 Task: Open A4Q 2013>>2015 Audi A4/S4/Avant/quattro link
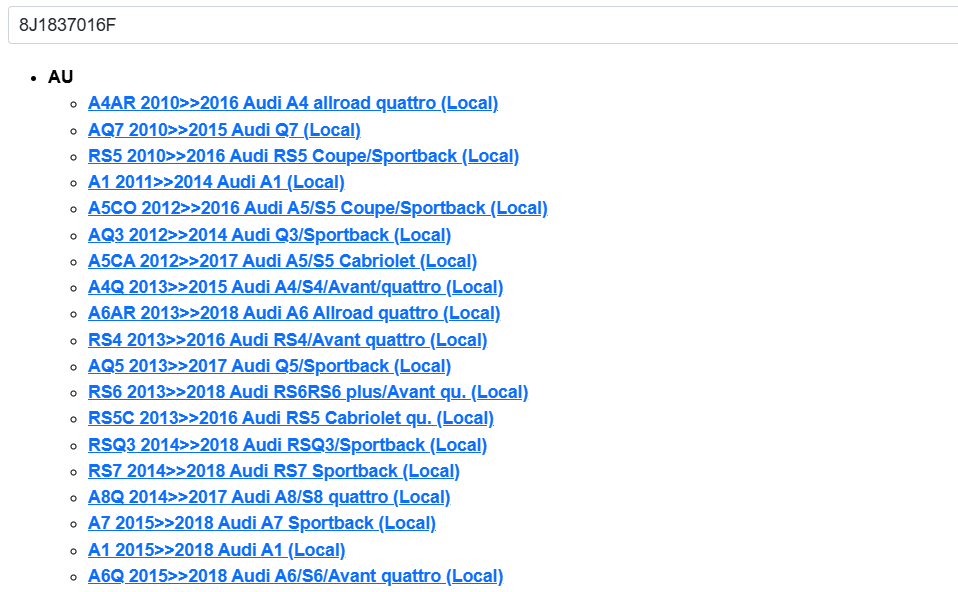pos(295,287)
